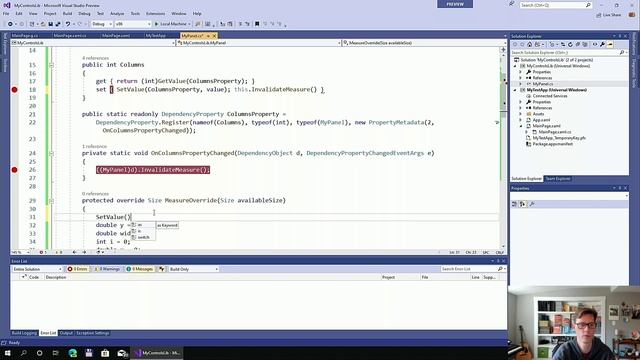Click the Local Machine start button
Image resolution: width=640 pixels, height=360 pixels.
tap(171, 24)
